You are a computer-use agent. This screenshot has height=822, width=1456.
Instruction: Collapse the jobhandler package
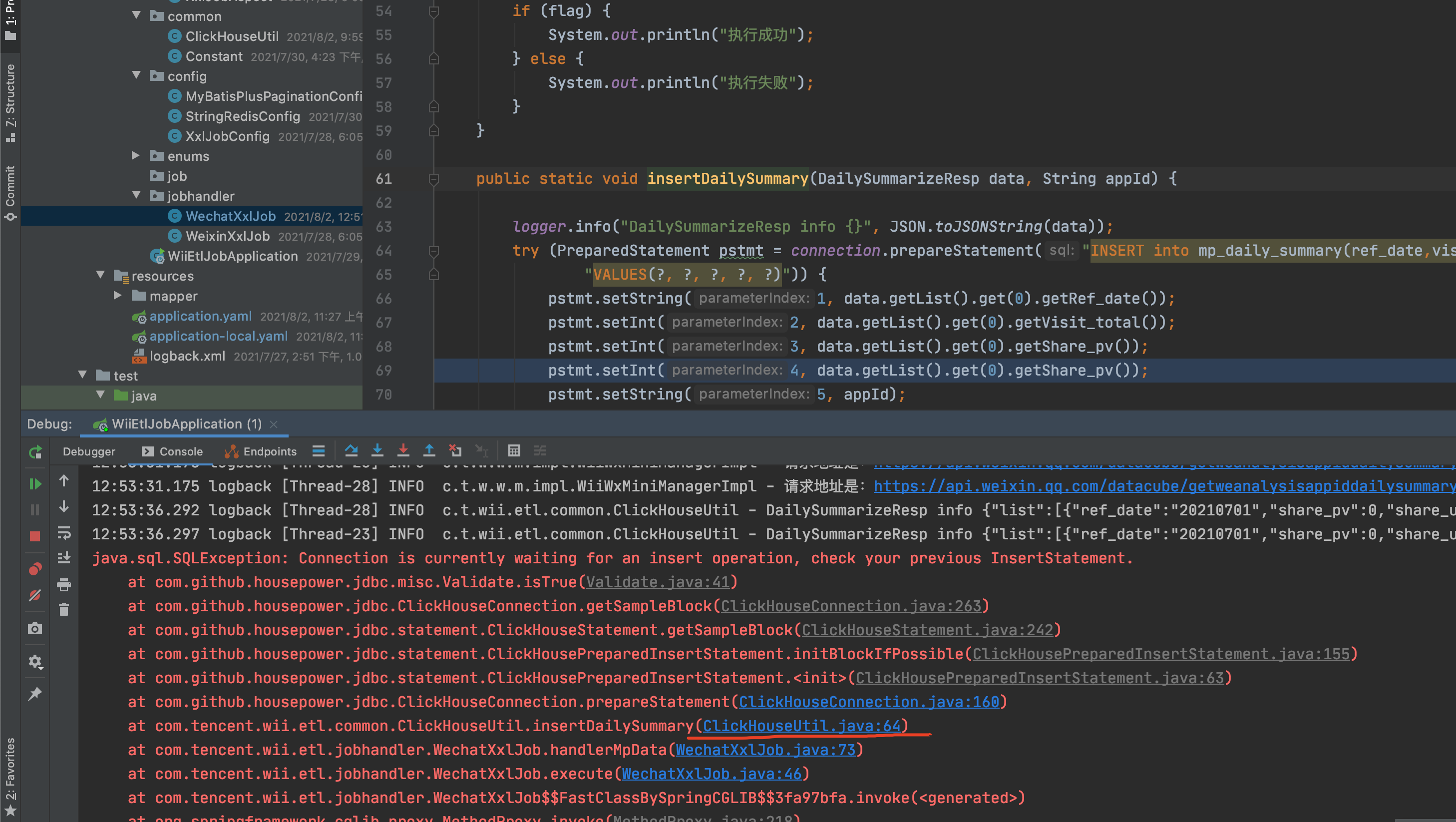[x=137, y=196]
